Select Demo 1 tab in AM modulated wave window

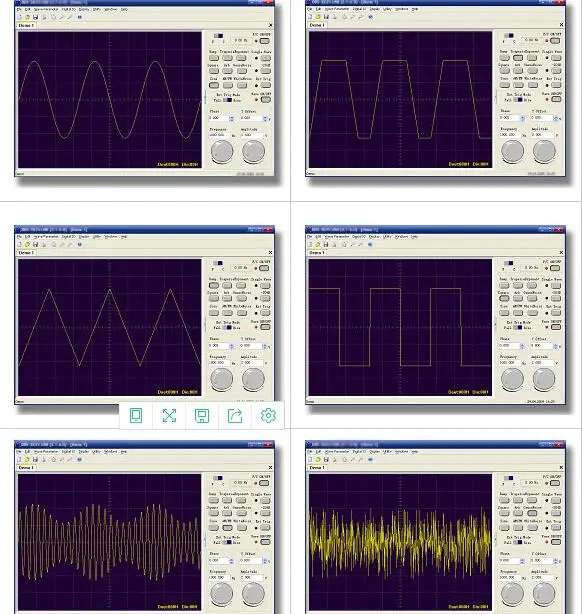tap(26, 468)
